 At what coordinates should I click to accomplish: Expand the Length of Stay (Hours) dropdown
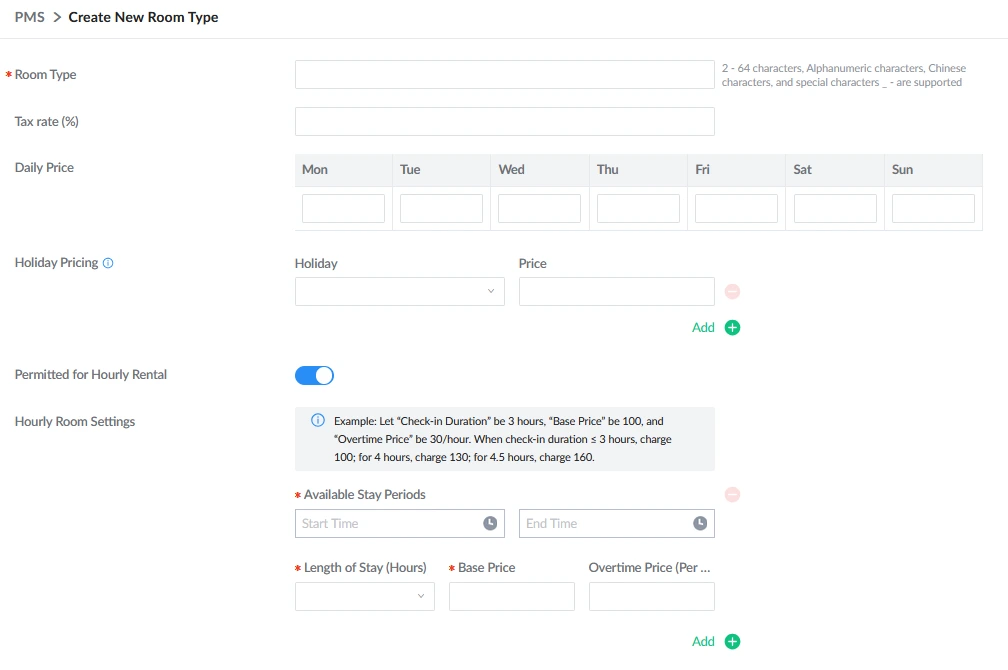tap(364, 597)
